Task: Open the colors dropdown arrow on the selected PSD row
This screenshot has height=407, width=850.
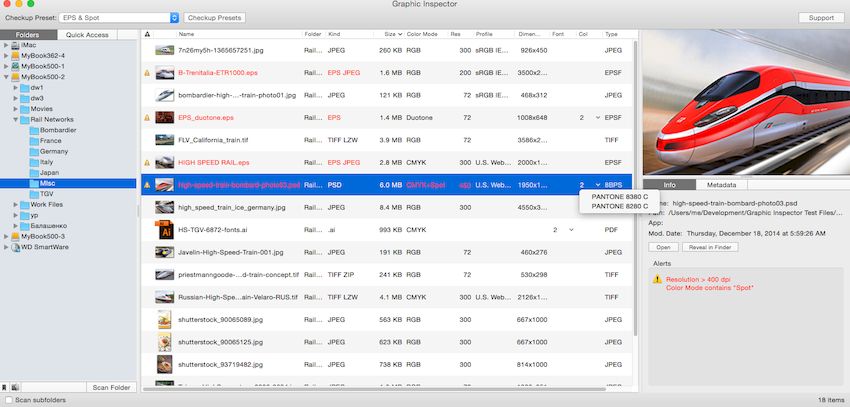Action: (x=598, y=185)
